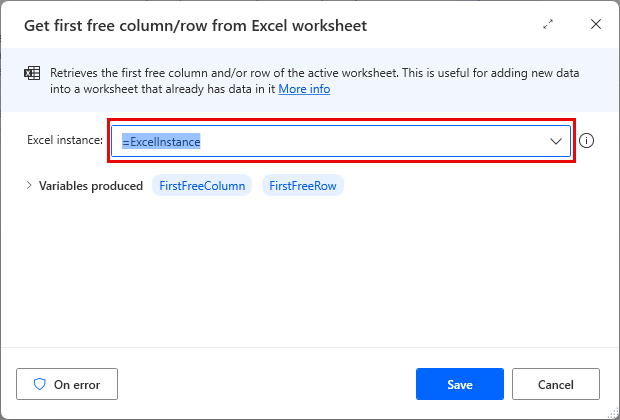Open the More info link

pyautogui.click(x=304, y=89)
